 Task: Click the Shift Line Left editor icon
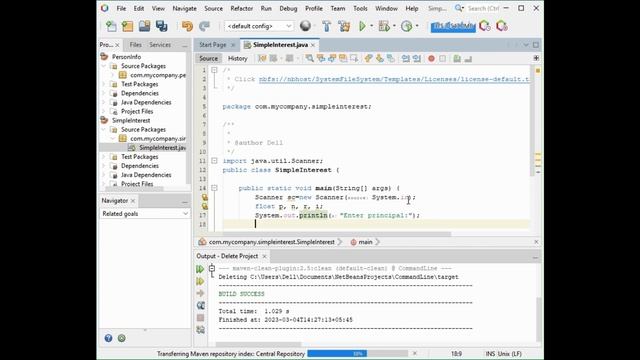[x=405, y=58]
